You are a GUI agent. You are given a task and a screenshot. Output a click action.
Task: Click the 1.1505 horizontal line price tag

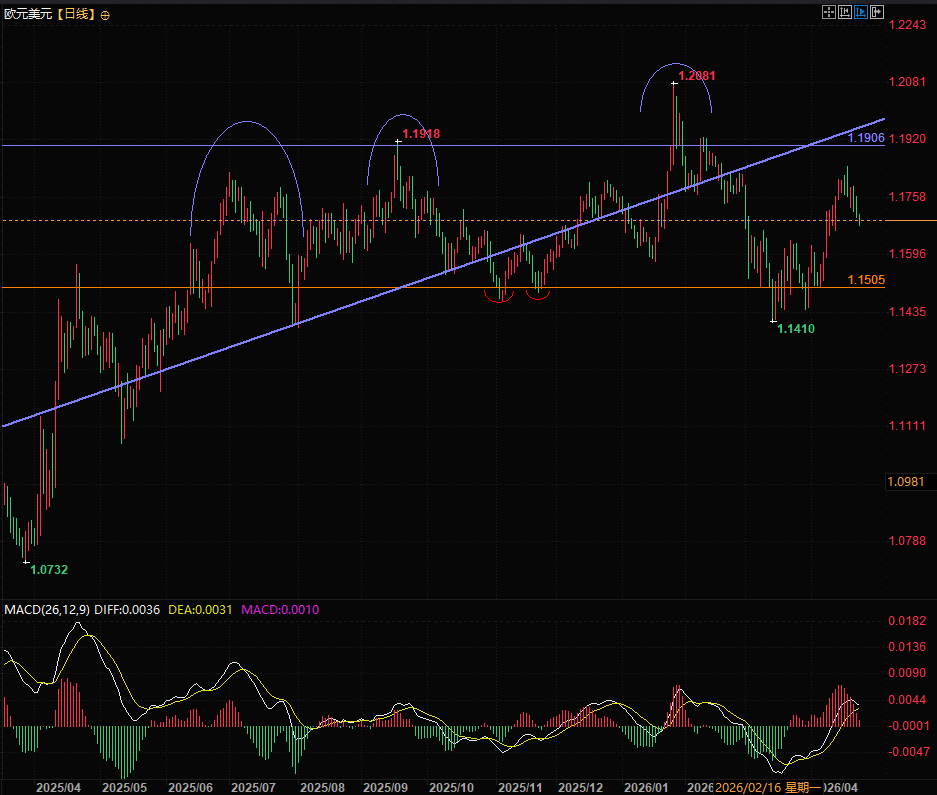tap(866, 280)
